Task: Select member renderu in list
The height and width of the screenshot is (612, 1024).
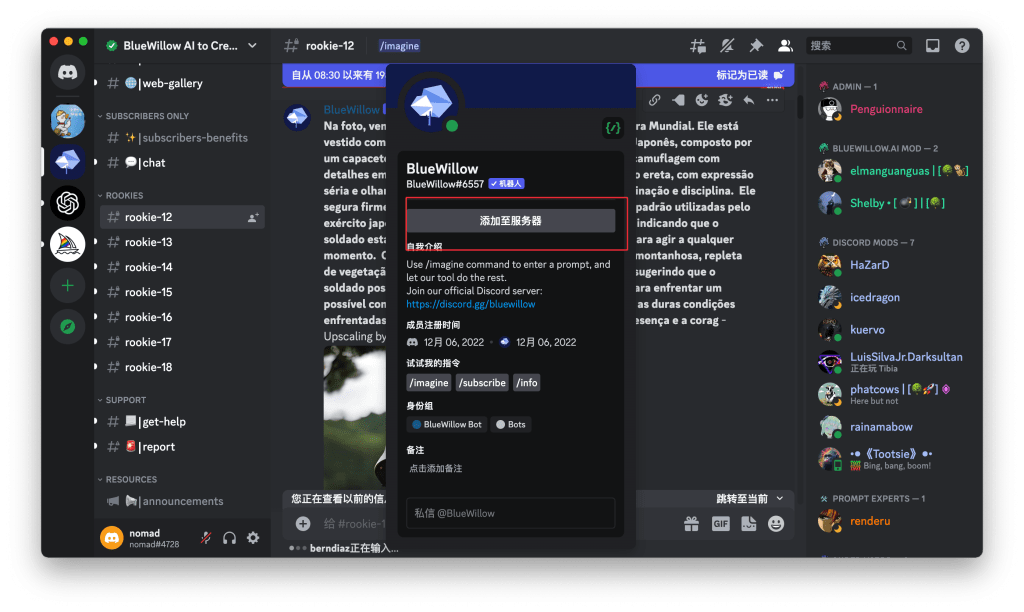Action: pyautogui.click(x=870, y=521)
